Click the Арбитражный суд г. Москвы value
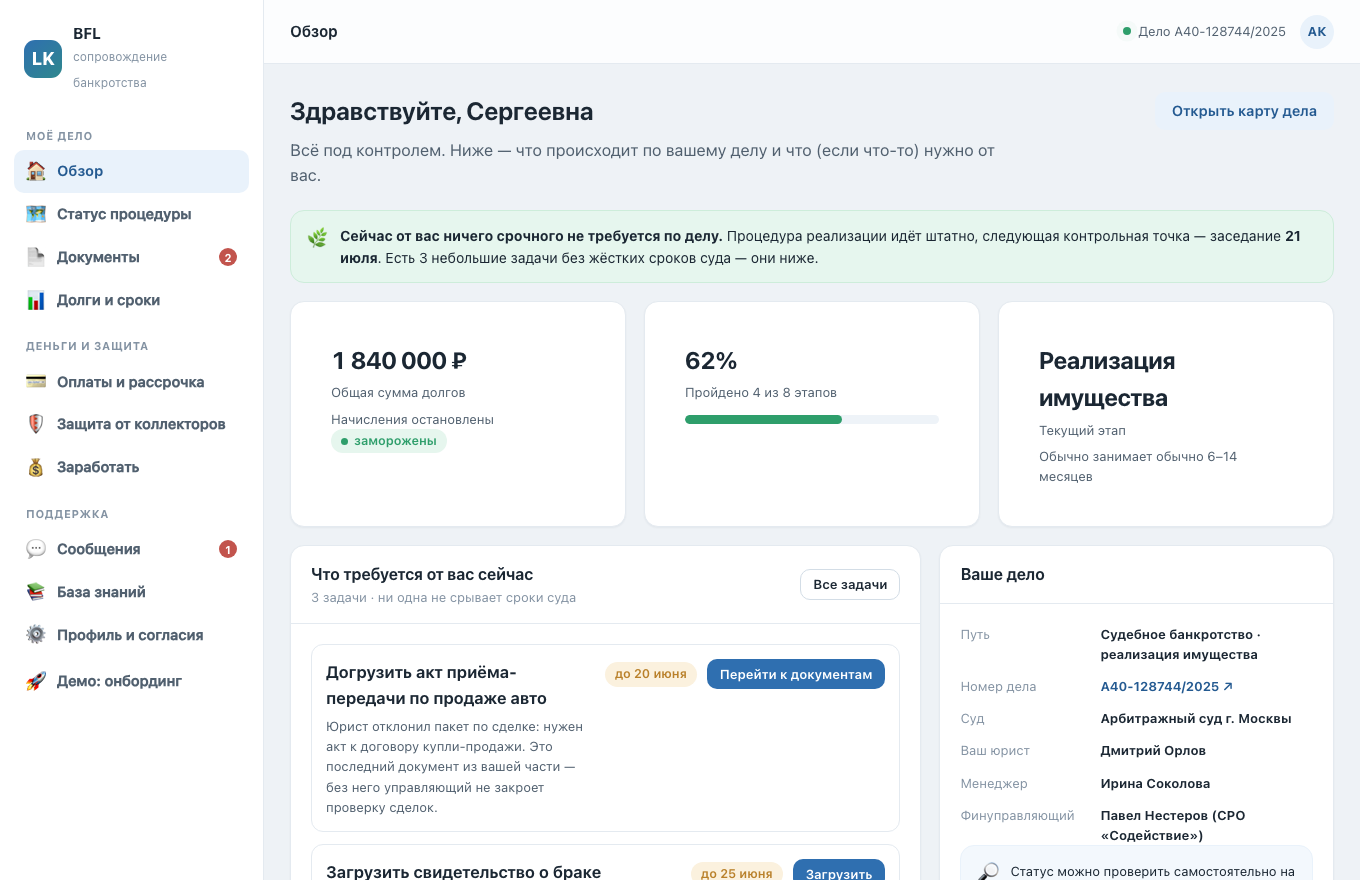The height and width of the screenshot is (880, 1360). (x=1196, y=718)
